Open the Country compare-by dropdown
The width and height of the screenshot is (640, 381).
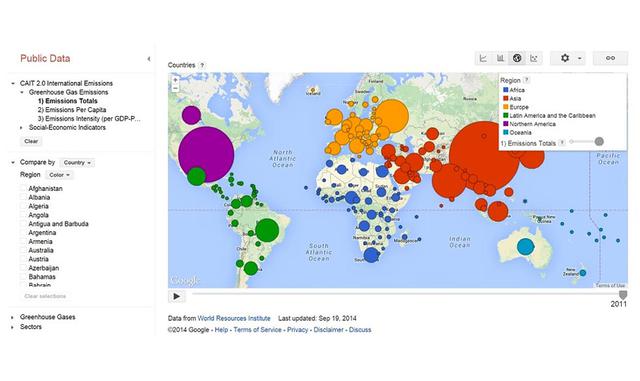(x=77, y=163)
